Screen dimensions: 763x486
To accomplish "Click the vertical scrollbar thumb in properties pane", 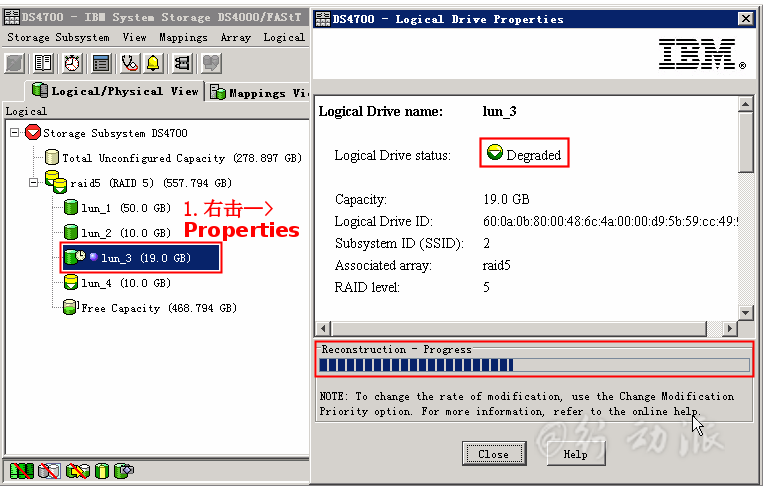I will pyautogui.click(x=745, y=142).
